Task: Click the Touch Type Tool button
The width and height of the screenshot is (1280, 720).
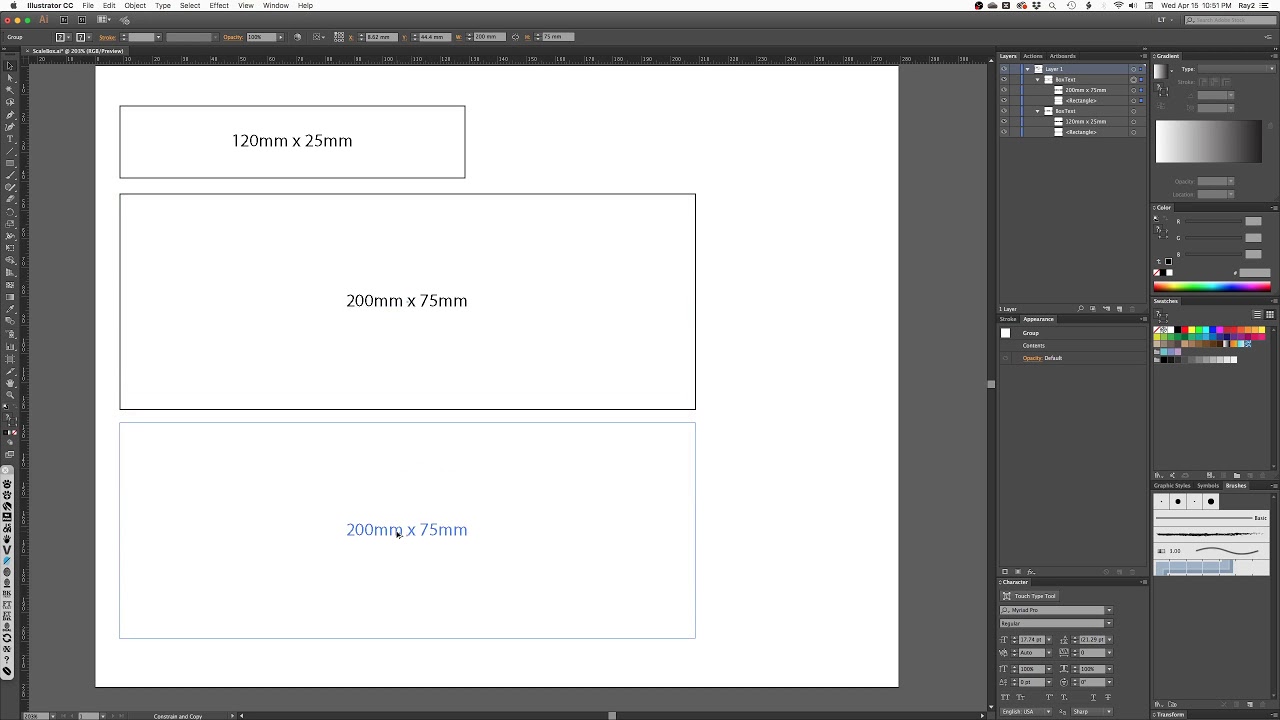Action: pyautogui.click(x=1029, y=596)
